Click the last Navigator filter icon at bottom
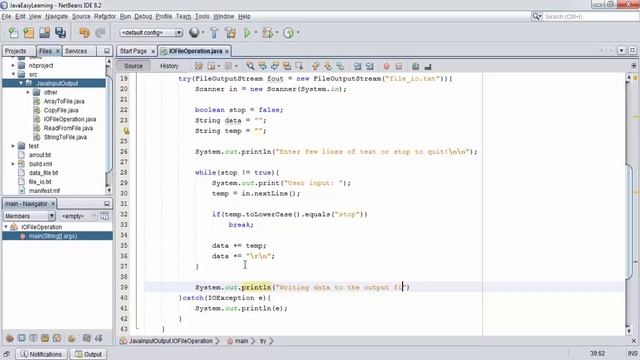Viewport: 640px width, 360px height. (x=98, y=338)
